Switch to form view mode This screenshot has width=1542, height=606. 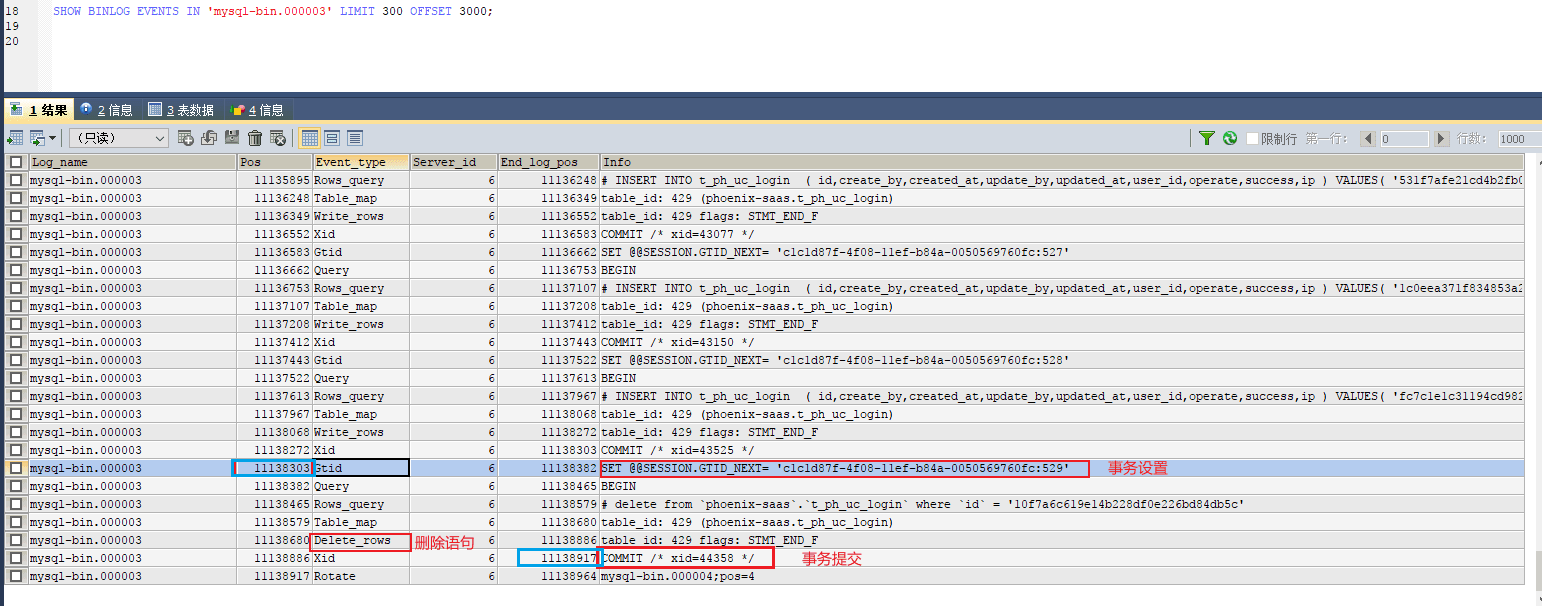[x=332, y=138]
